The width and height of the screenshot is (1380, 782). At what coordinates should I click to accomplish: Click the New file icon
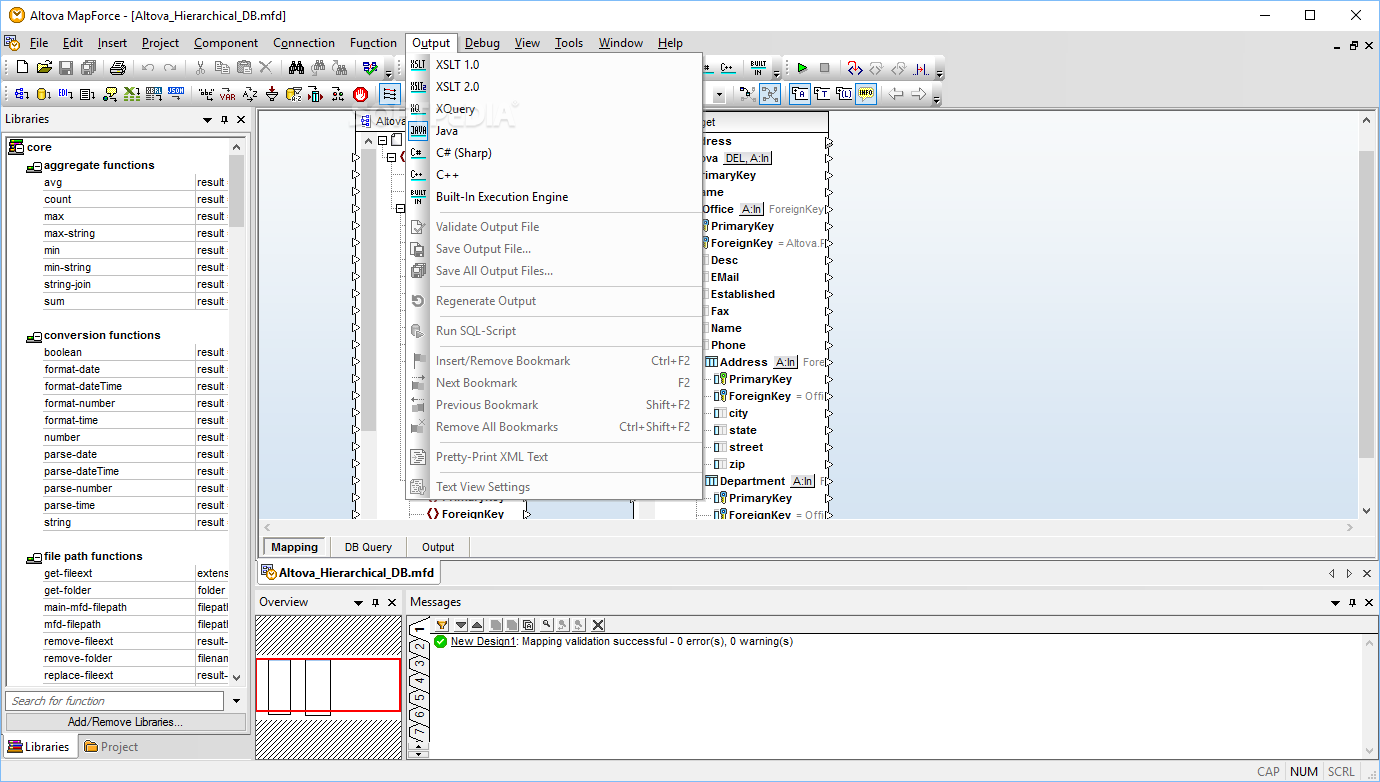(x=22, y=68)
